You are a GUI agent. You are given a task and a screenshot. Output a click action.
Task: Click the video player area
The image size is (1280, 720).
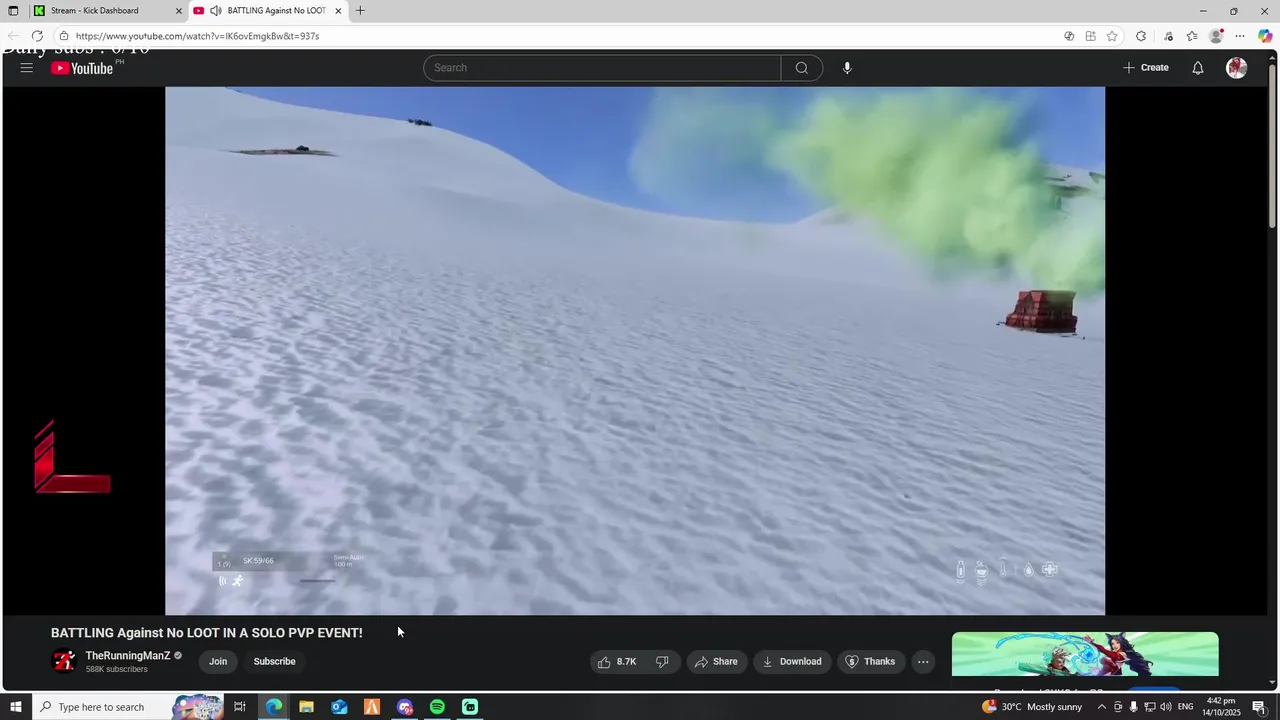pos(635,350)
